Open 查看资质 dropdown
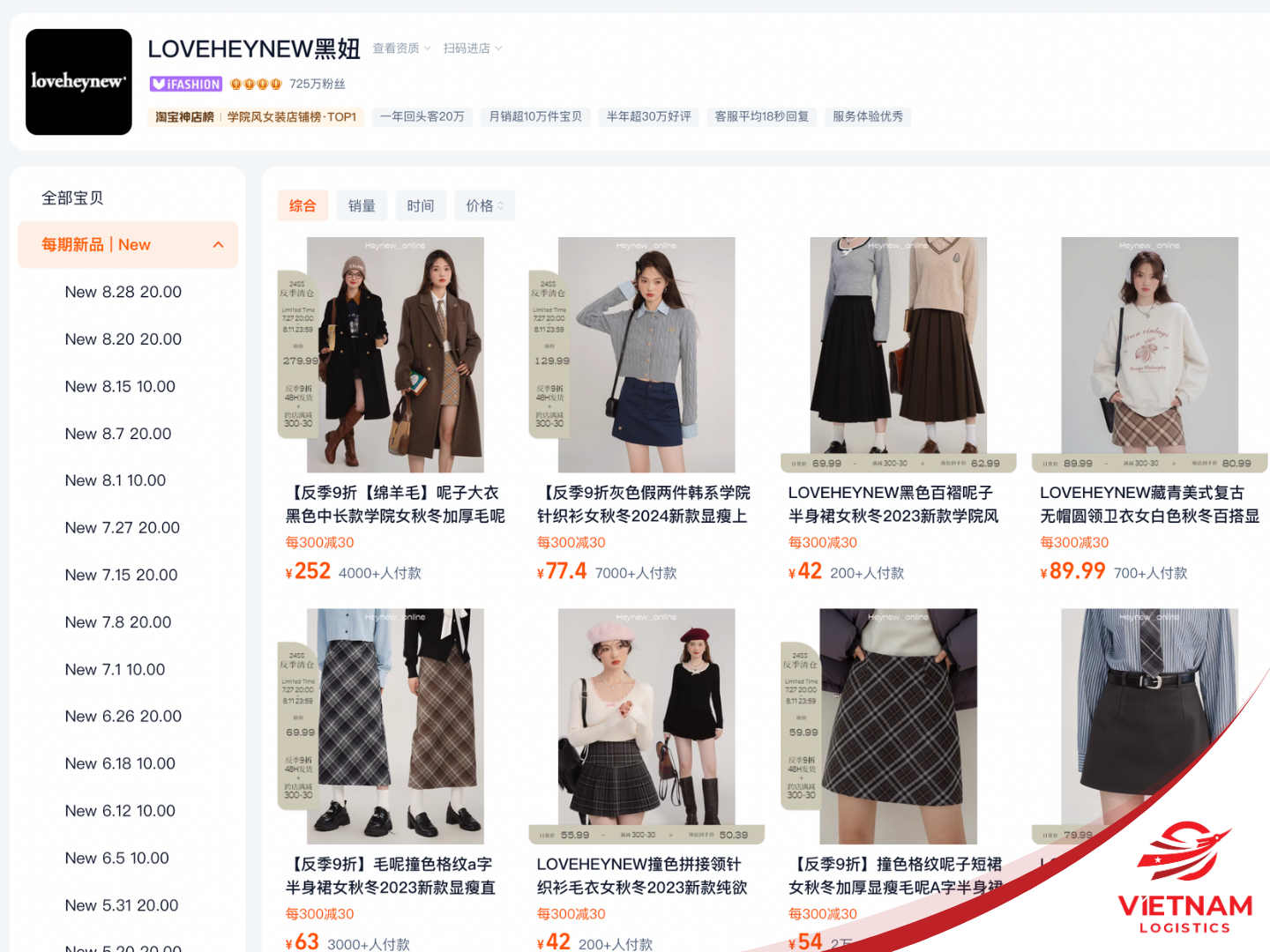The height and width of the screenshot is (952, 1270). (401, 48)
